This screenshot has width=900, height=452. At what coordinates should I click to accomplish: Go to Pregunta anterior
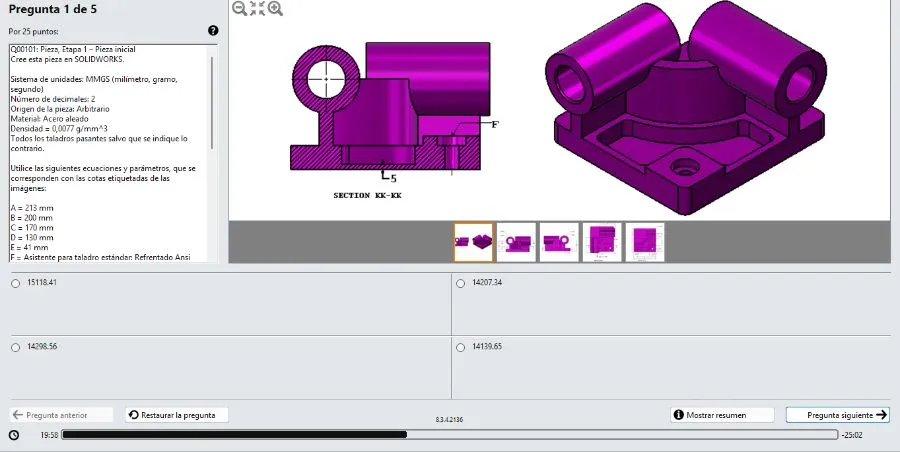click(61, 415)
